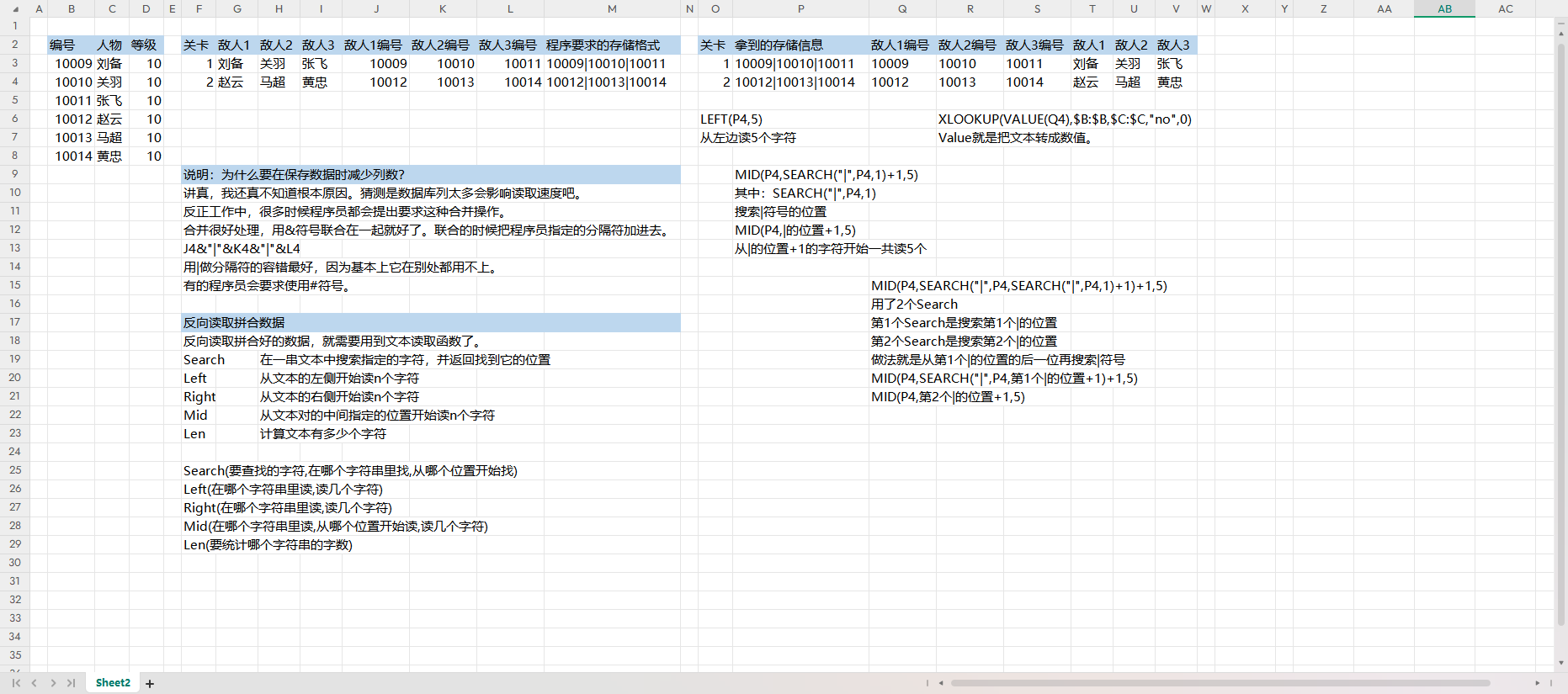Select column M header

612,8
